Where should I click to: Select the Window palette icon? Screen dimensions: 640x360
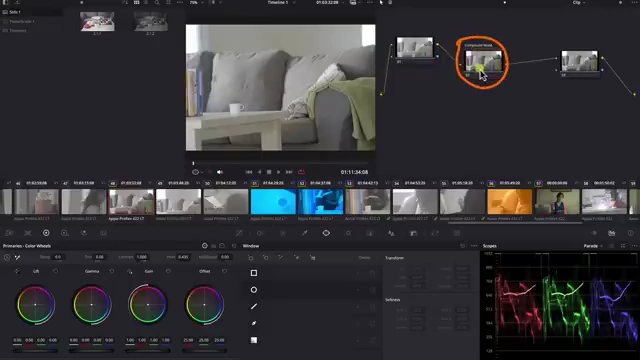[326, 233]
